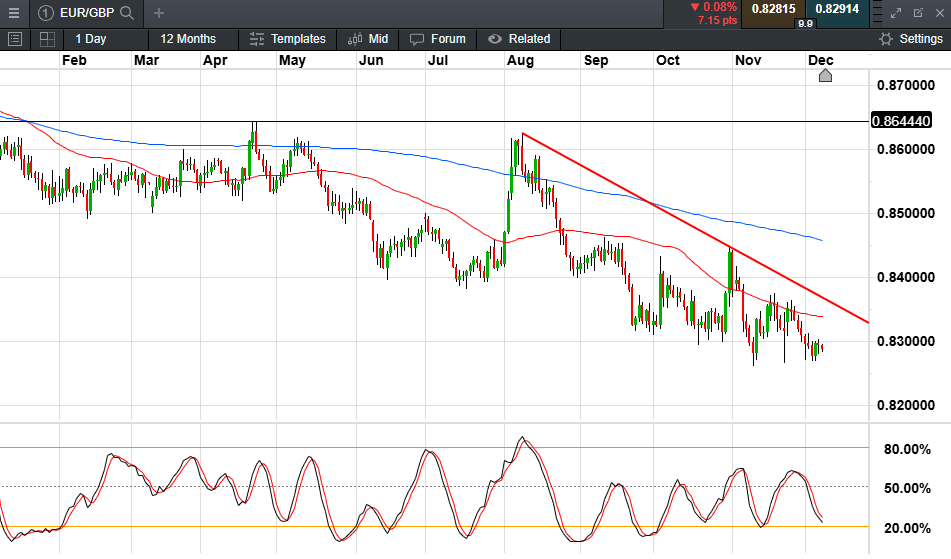Screen dimensions: 951x559
Task: Open the Forum panel
Action: point(438,39)
